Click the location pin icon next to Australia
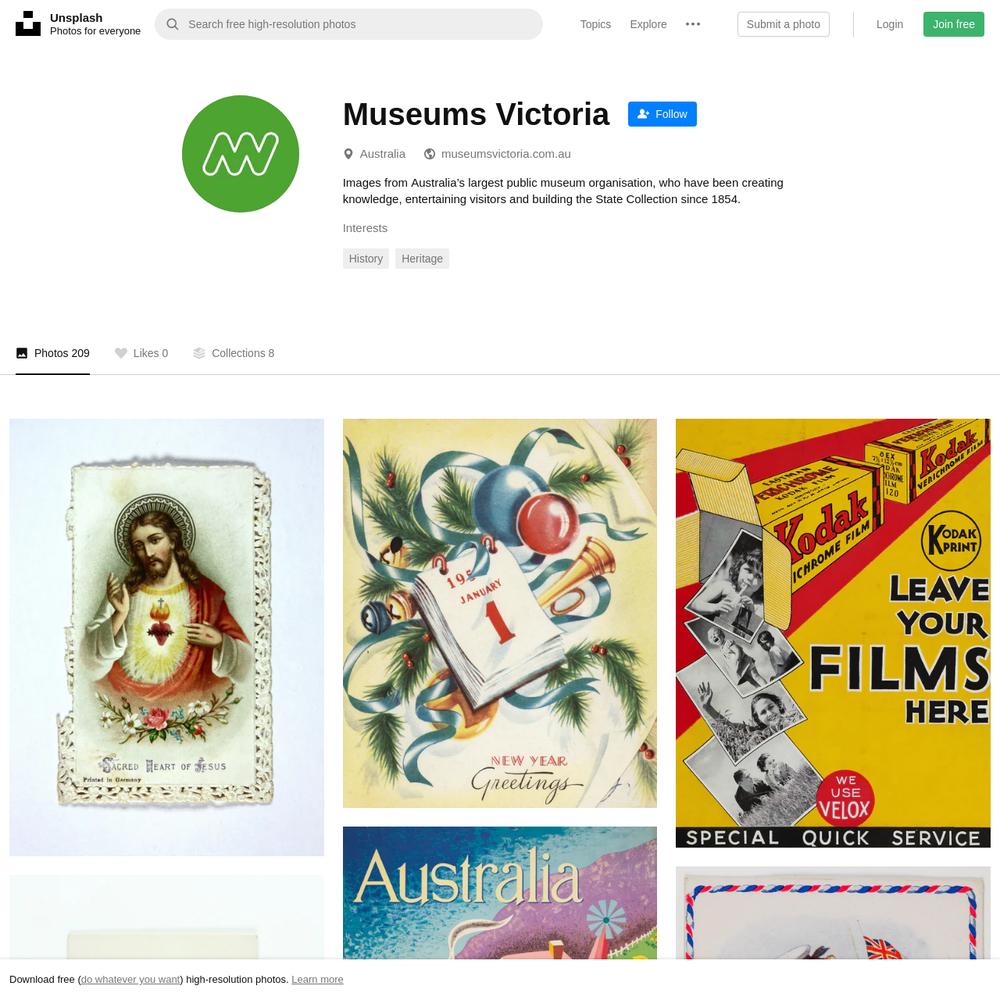This screenshot has width=1000, height=1000. pyautogui.click(x=348, y=154)
